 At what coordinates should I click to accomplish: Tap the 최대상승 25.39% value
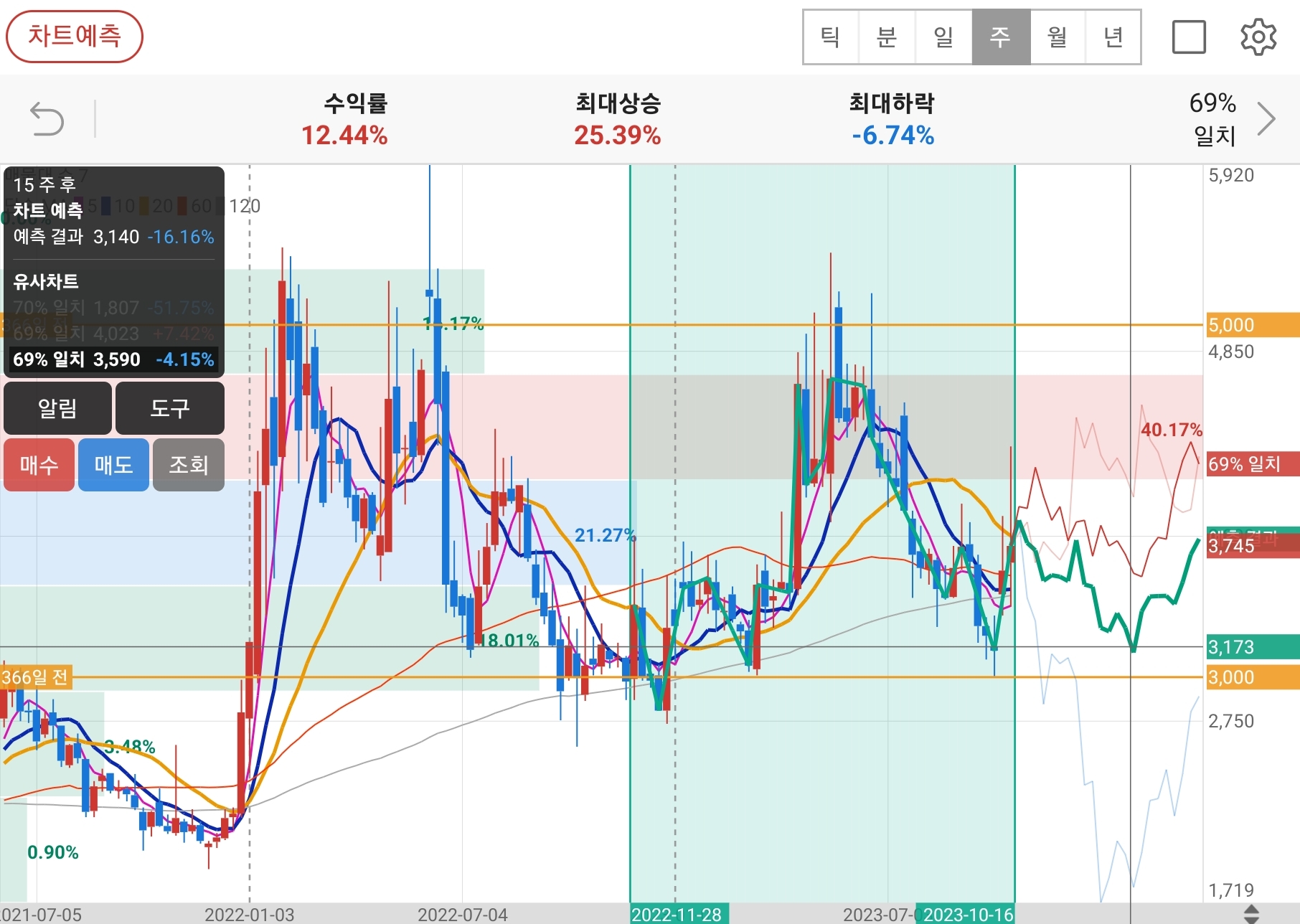[618, 135]
